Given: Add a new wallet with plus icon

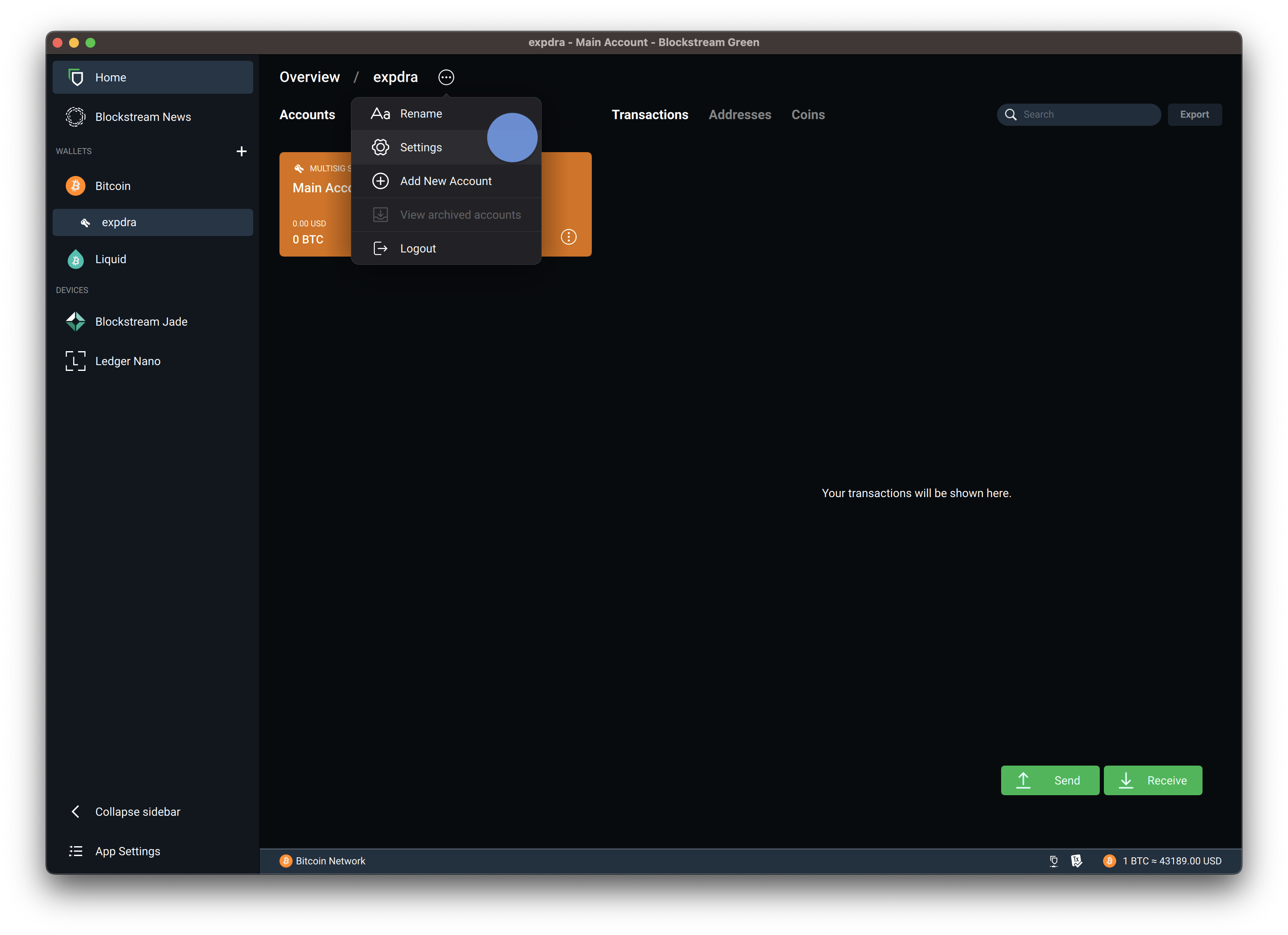Looking at the screenshot, I should pyautogui.click(x=241, y=151).
